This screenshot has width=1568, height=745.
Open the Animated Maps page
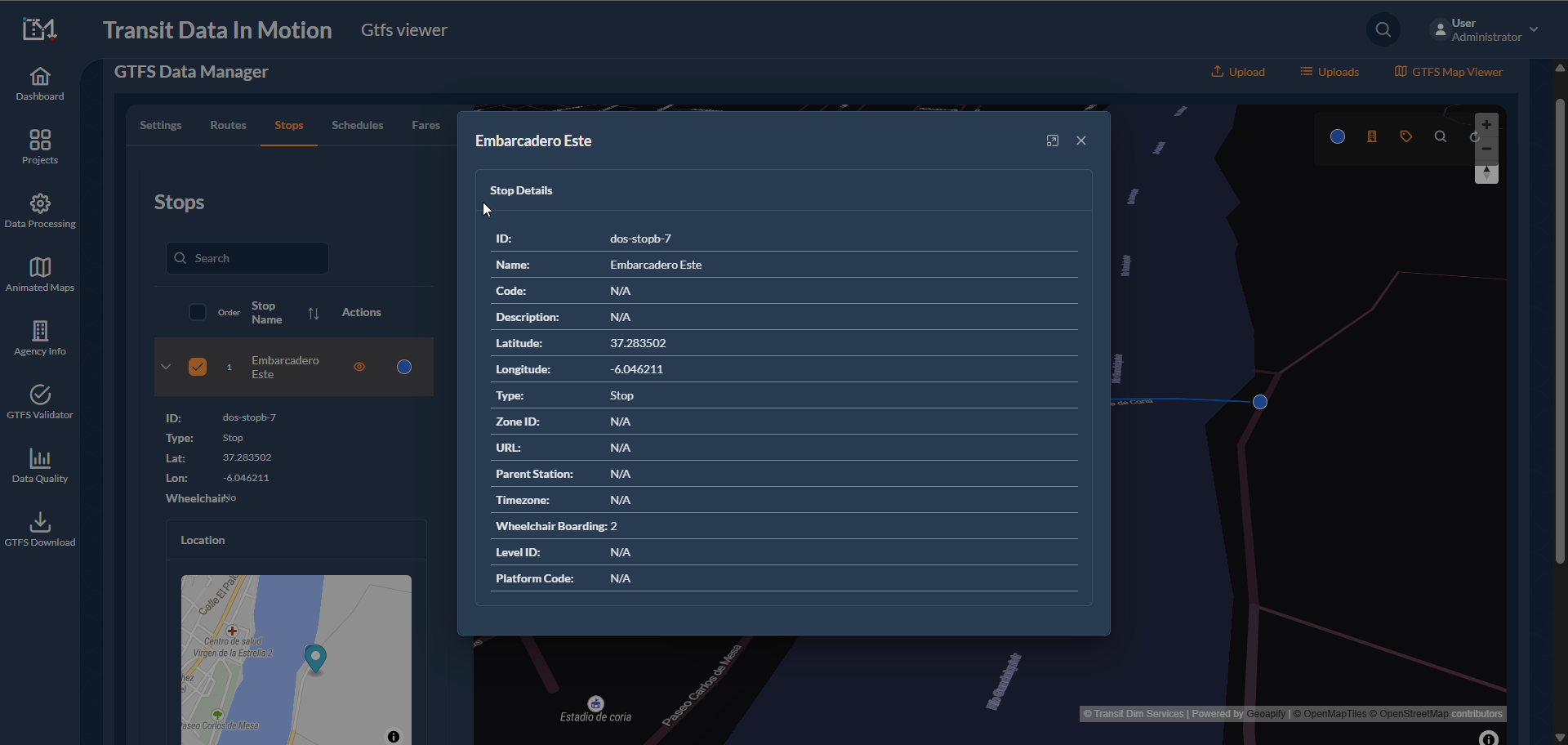(x=40, y=274)
